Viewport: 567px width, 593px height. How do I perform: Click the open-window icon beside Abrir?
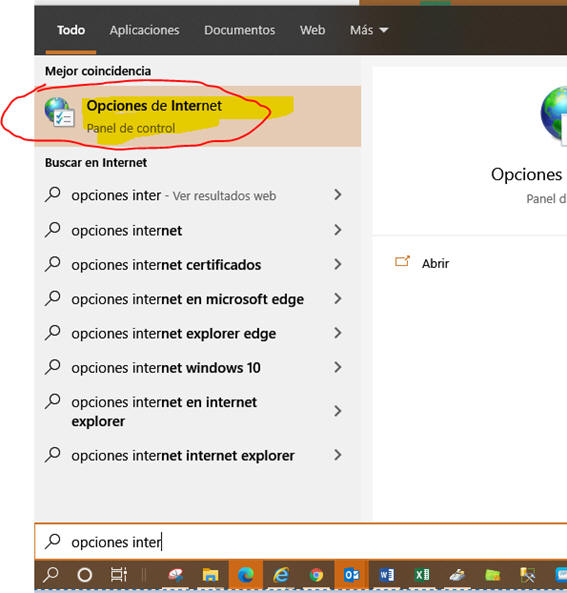402,262
